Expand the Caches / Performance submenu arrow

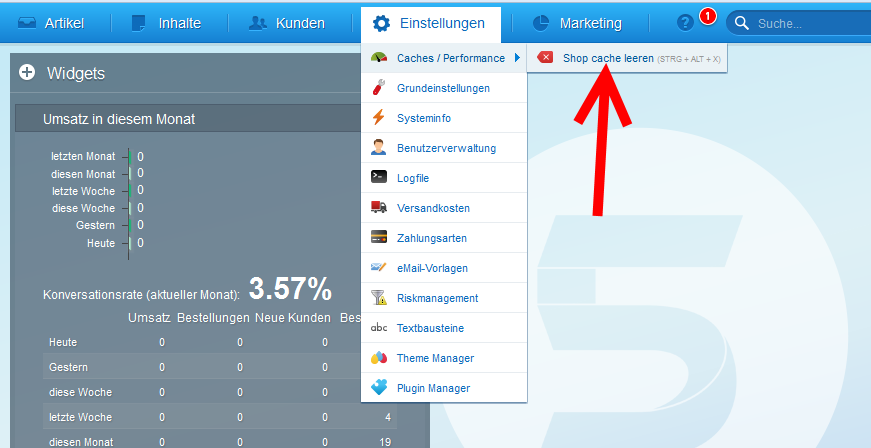[517, 58]
